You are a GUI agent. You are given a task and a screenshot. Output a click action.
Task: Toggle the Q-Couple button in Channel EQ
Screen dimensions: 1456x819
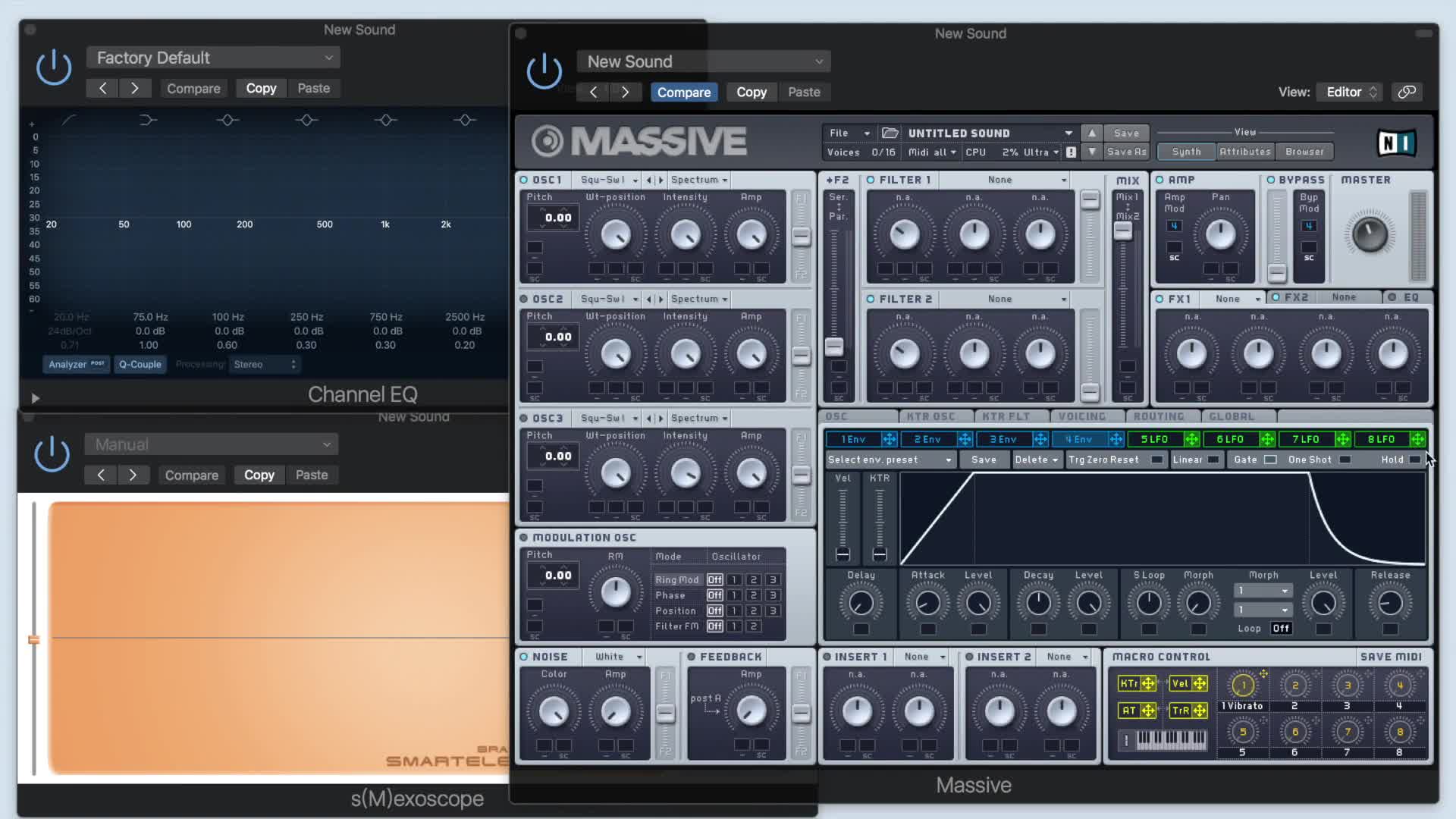[140, 364]
